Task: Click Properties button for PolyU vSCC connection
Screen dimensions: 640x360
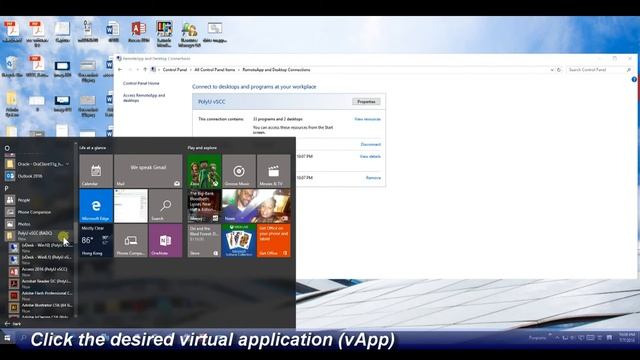Action: [366, 102]
